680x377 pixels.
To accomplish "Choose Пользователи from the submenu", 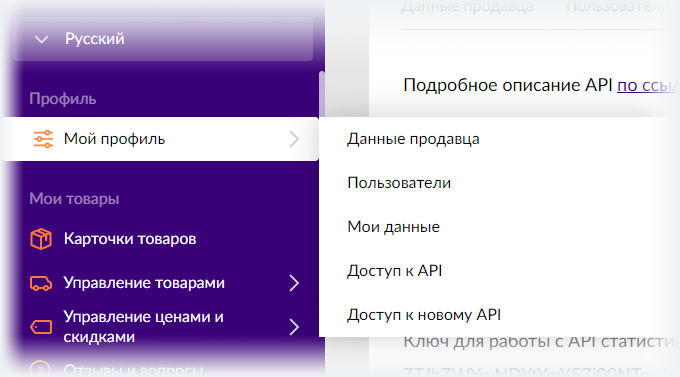I will [399, 183].
